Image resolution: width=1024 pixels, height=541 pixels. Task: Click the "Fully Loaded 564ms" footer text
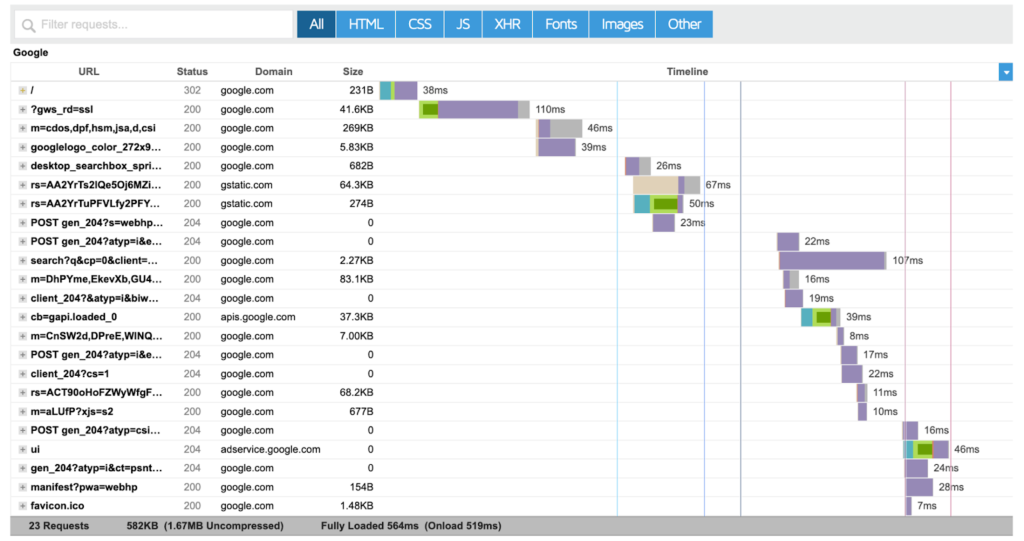point(370,526)
